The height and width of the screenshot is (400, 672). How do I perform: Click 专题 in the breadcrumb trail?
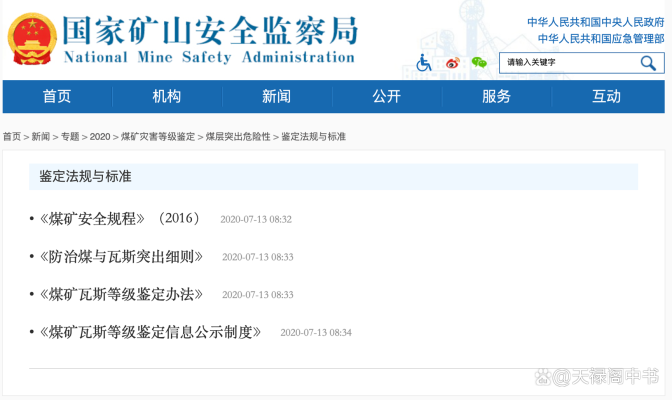click(x=69, y=136)
